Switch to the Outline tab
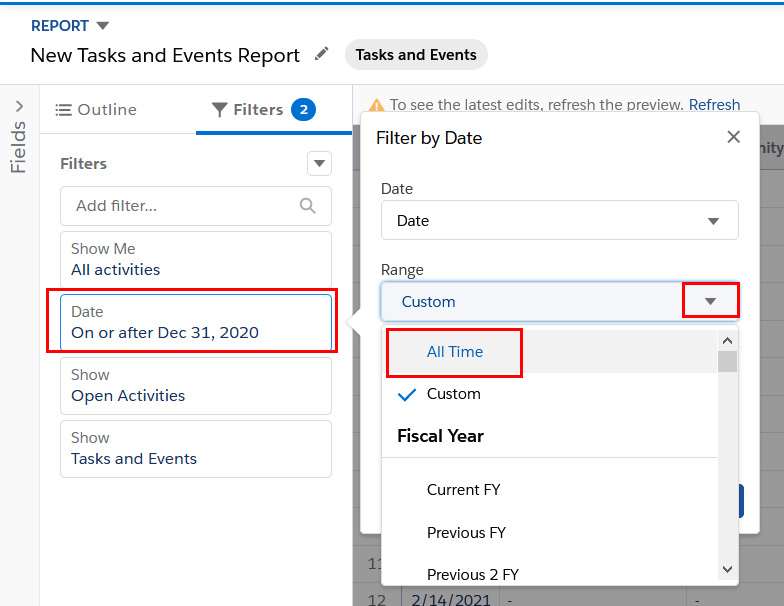784x606 pixels. (x=96, y=110)
